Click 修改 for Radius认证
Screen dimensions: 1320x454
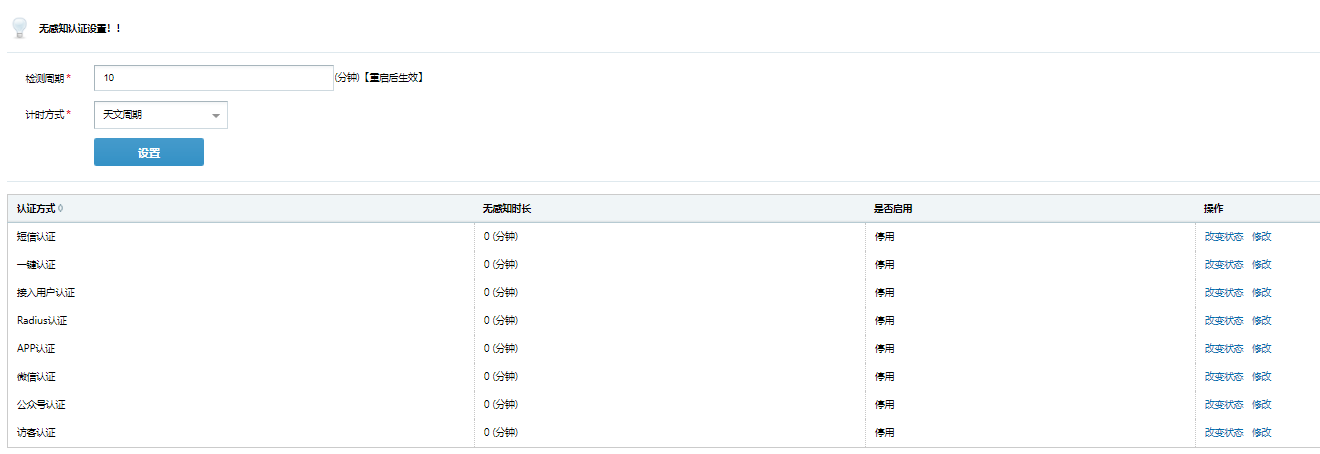pyautogui.click(x=1262, y=321)
